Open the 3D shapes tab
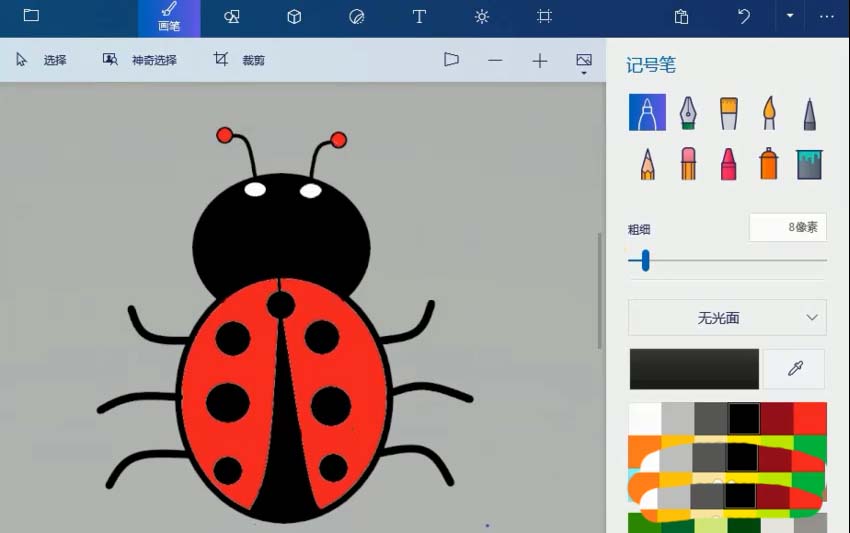The image size is (850, 533). (294, 17)
